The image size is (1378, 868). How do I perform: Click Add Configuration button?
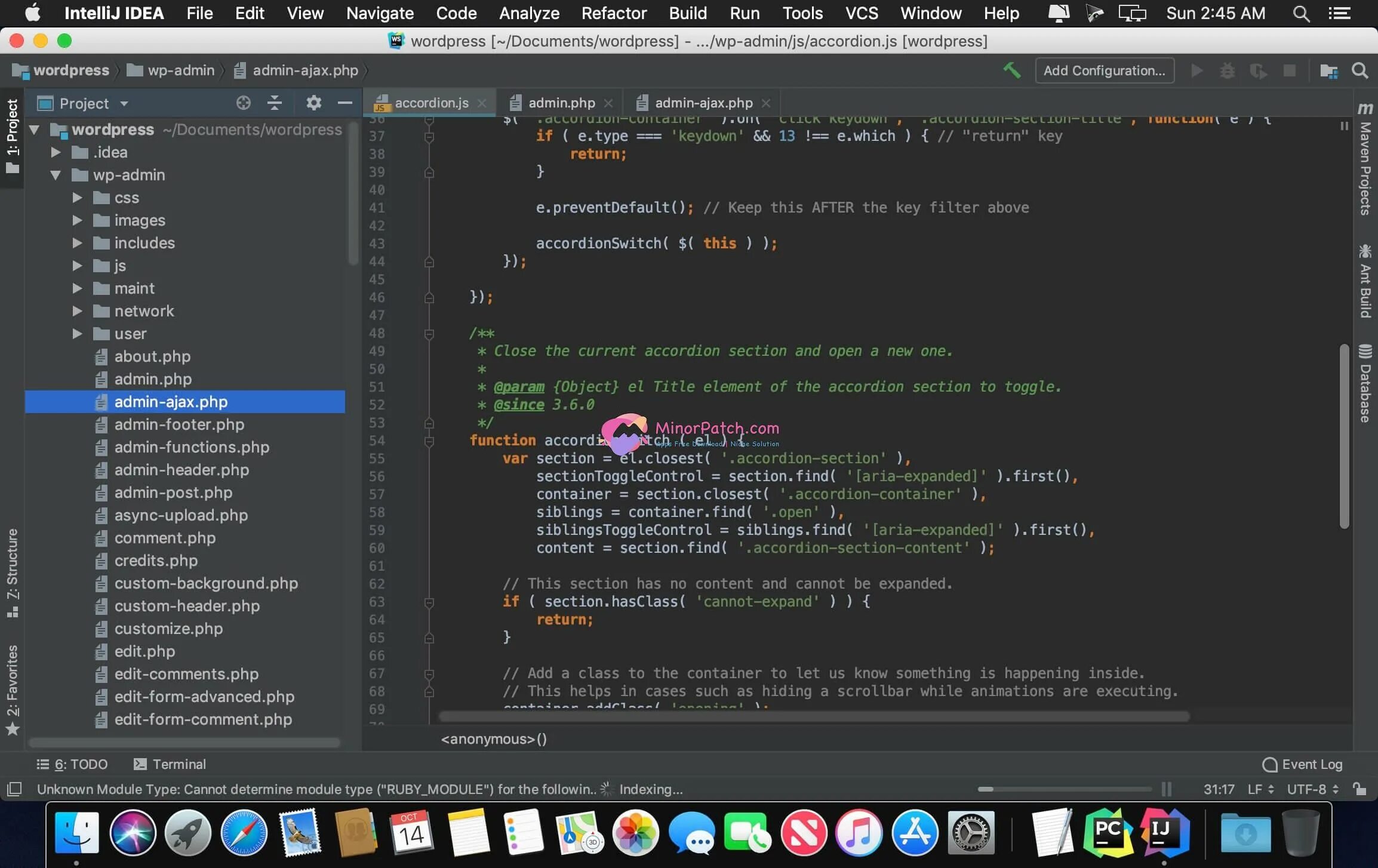click(1104, 70)
